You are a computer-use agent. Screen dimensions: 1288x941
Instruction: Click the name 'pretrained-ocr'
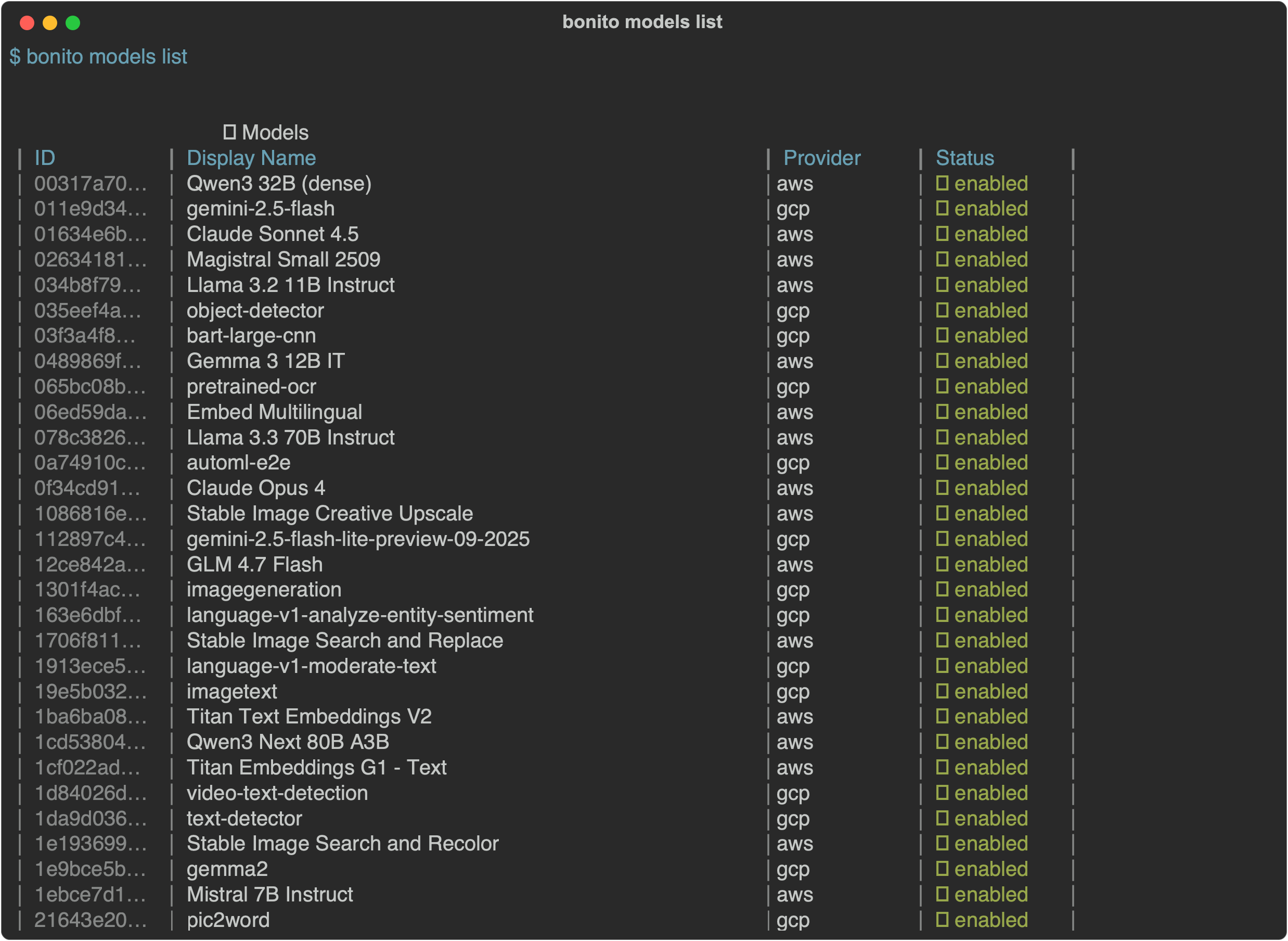point(251,387)
